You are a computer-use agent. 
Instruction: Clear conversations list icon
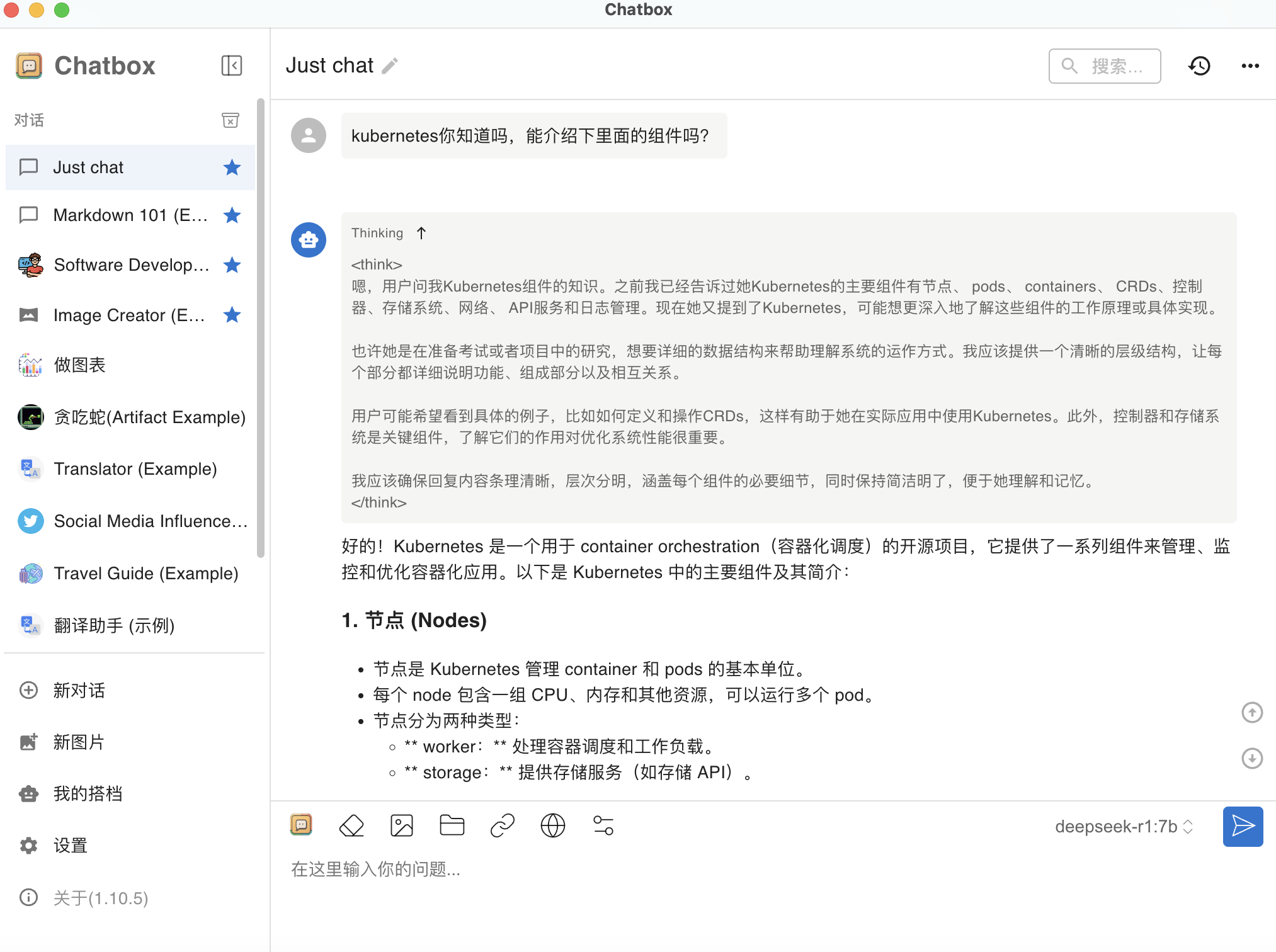(x=231, y=120)
